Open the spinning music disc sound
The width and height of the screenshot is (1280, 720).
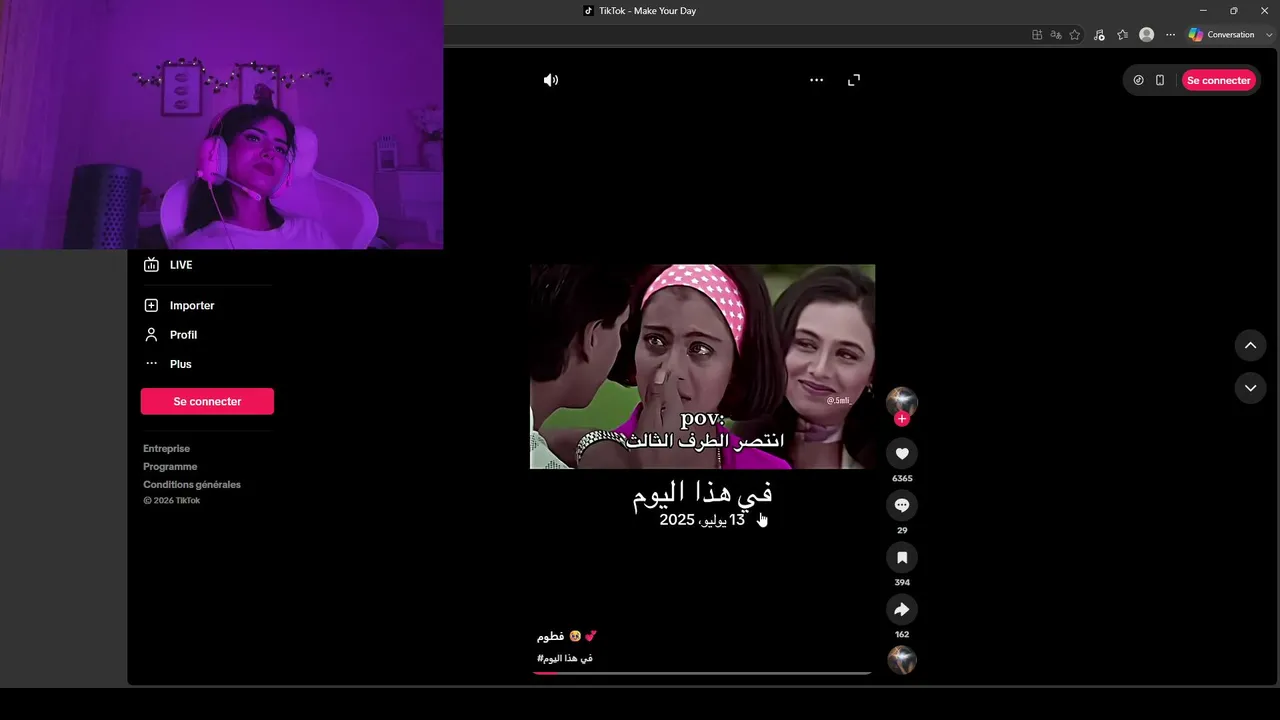[x=902, y=660]
